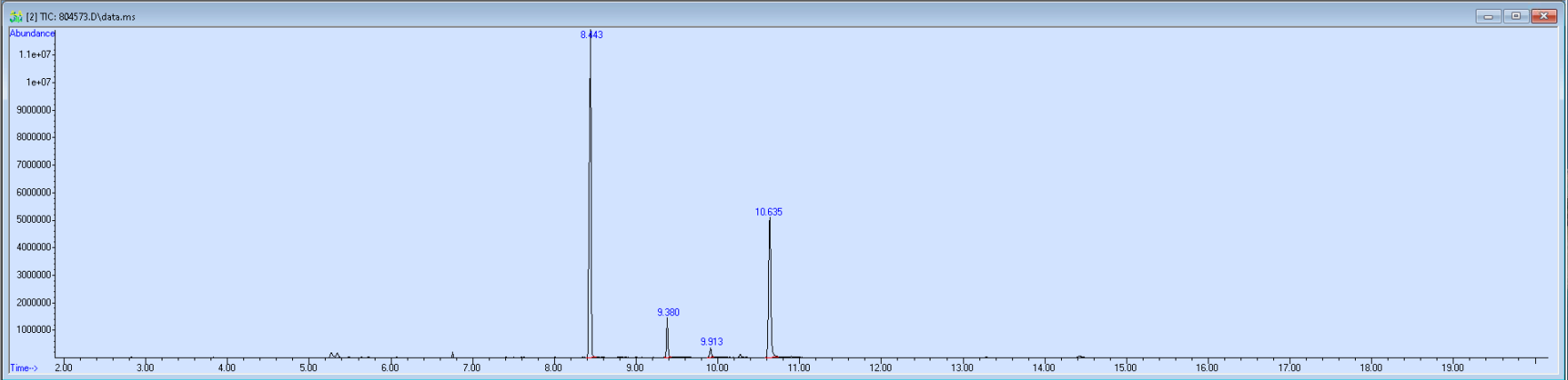Click the 16.00 time axis tick label
The width and height of the screenshot is (1568, 380).
(x=1208, y=368)
